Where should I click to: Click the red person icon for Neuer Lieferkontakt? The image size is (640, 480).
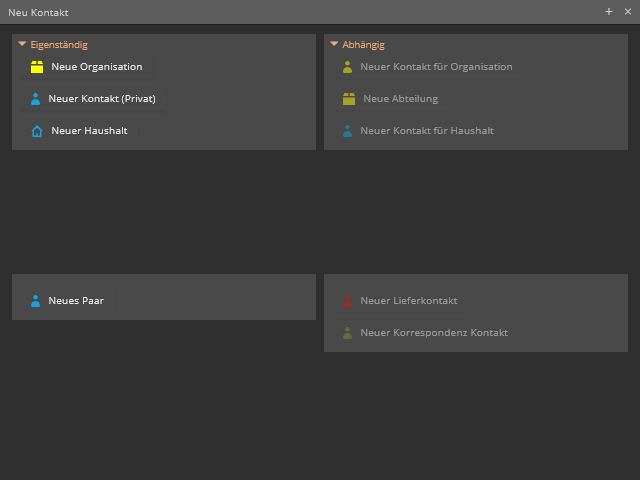[347, 301]
